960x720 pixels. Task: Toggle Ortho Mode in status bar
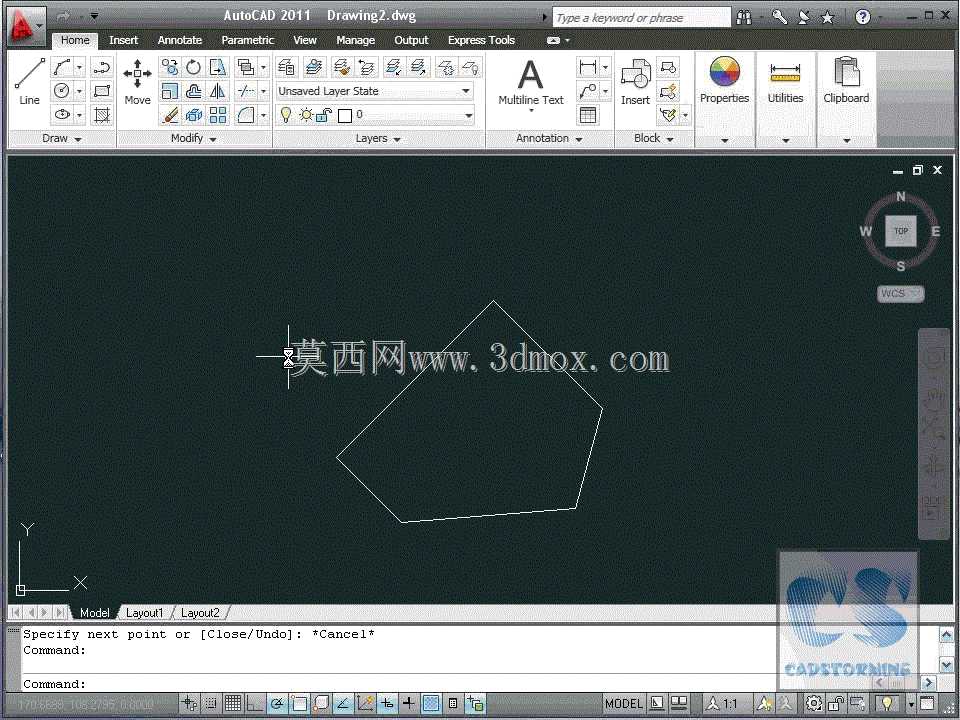(x=254, y=703)
